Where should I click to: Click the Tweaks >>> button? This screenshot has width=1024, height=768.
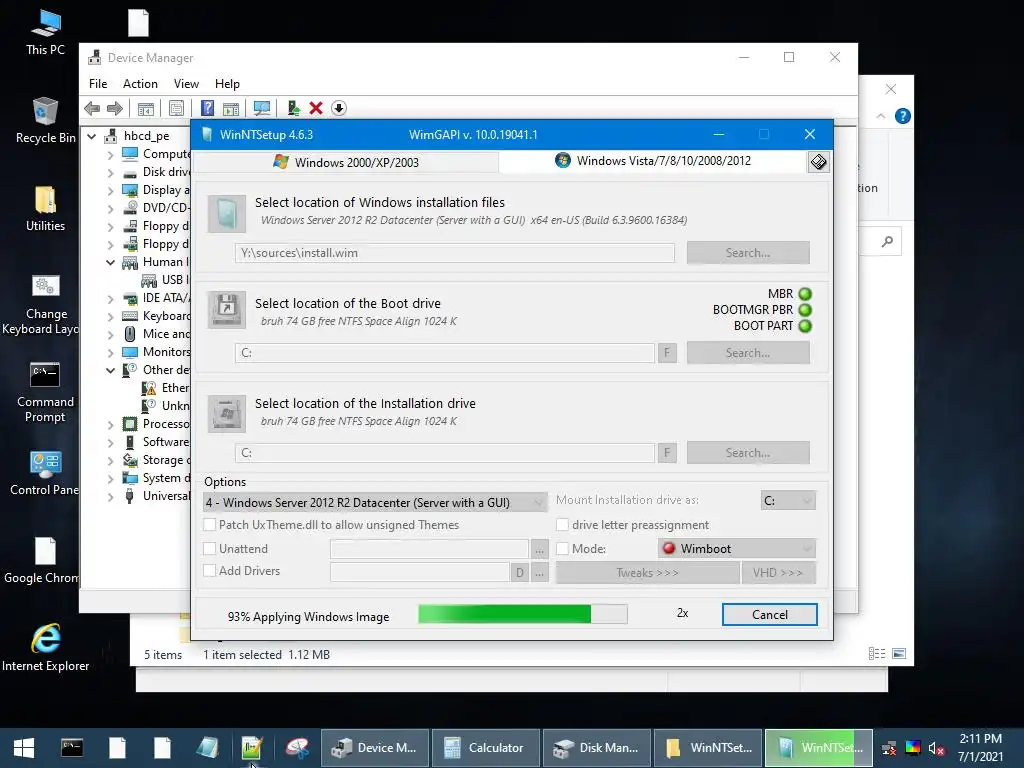[x=647, y=573]
